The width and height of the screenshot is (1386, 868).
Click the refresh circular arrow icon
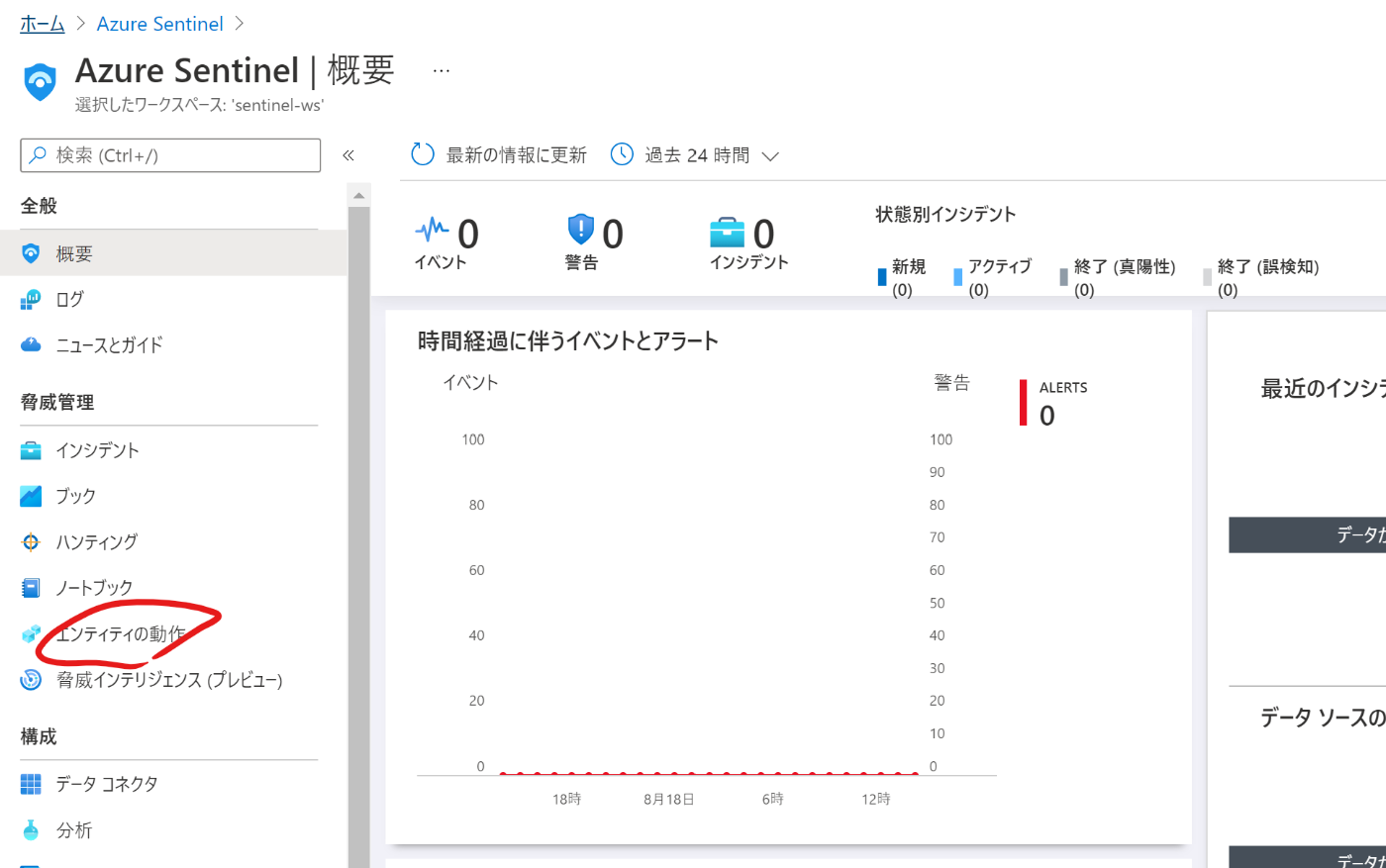click(423, 154)
